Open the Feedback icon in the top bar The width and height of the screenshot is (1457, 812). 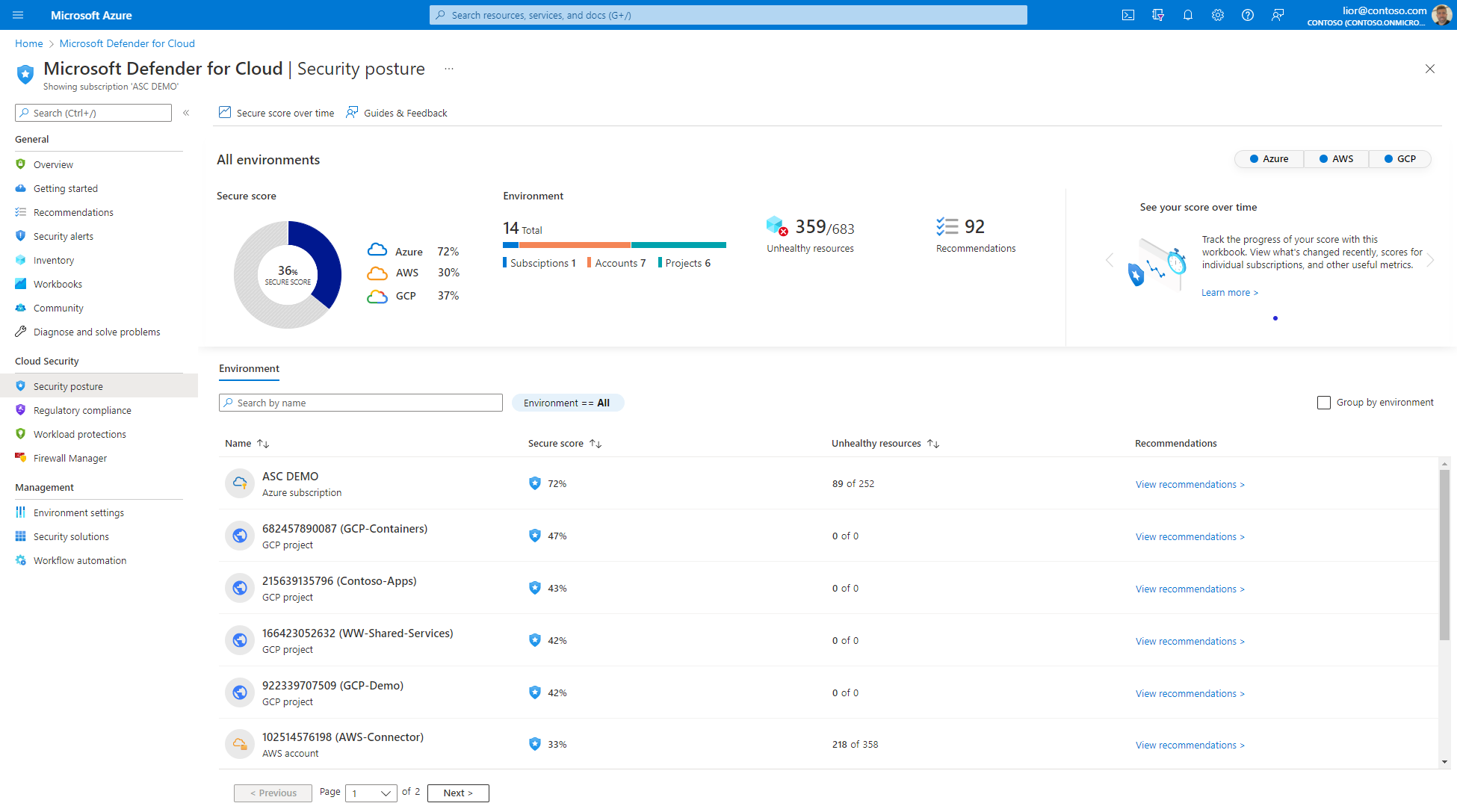[x=1278, y=15]
